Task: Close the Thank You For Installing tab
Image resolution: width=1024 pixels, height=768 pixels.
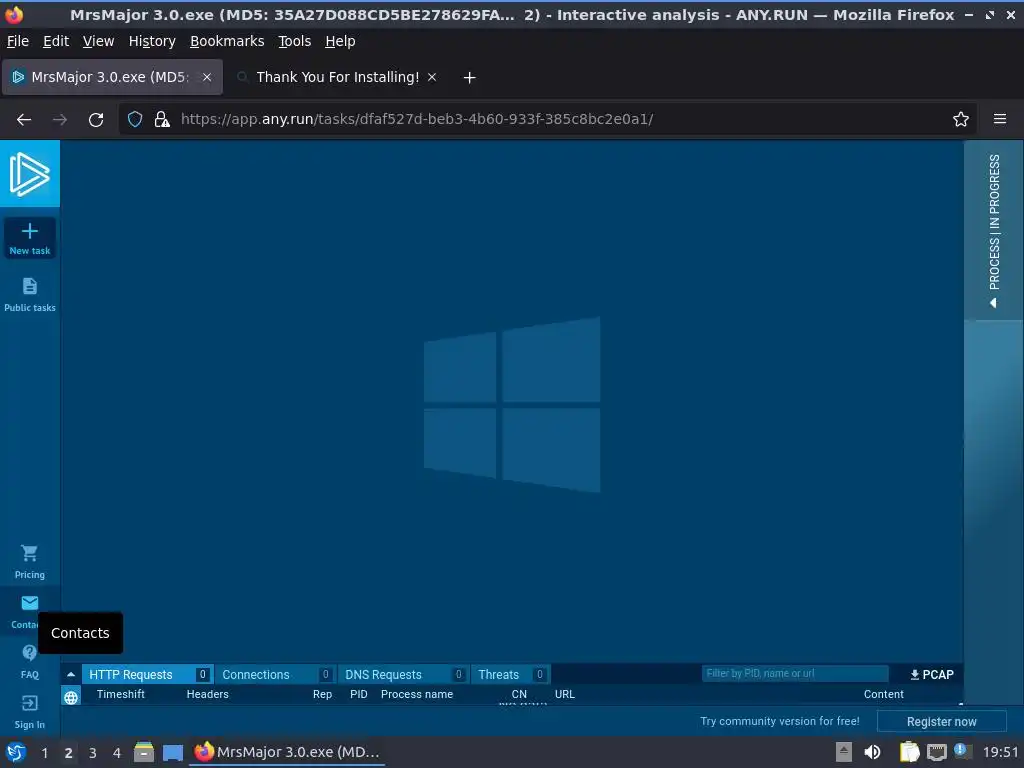Action: [x=432, y=77]
